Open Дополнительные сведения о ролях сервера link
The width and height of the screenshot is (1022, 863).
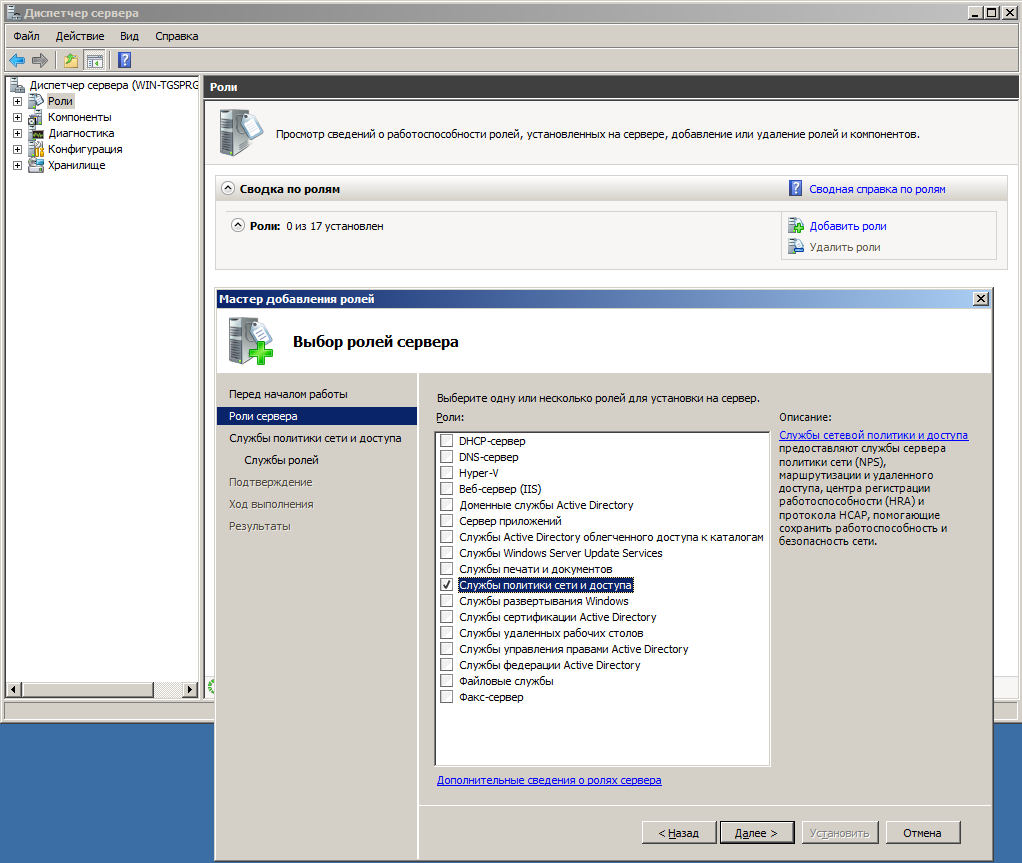coord(548,780)
